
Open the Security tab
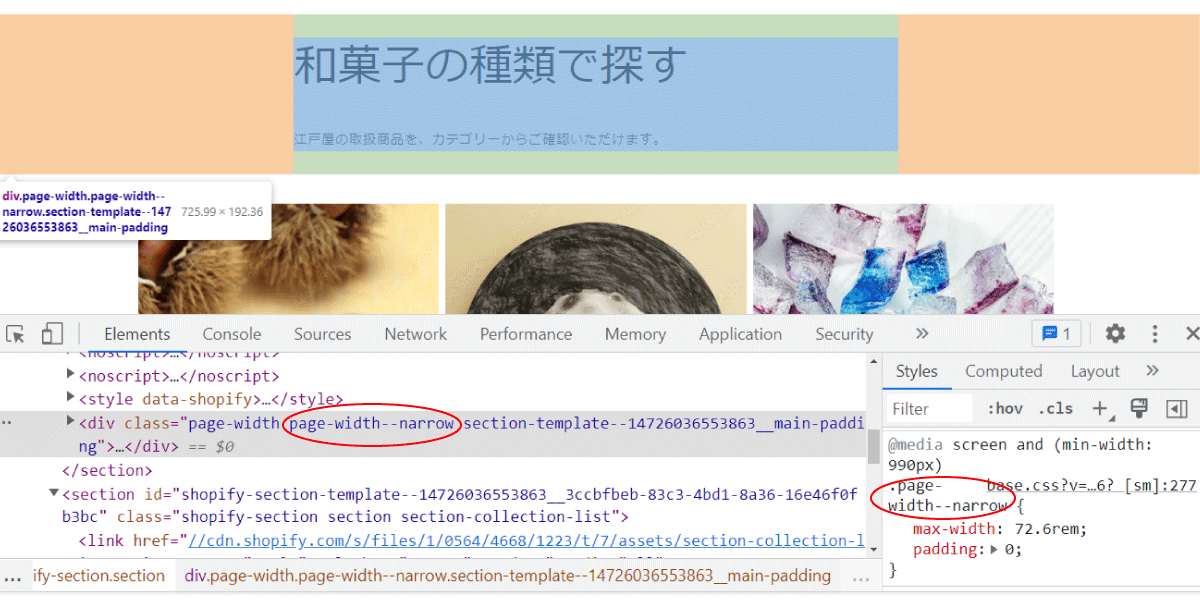click(844, 334)
